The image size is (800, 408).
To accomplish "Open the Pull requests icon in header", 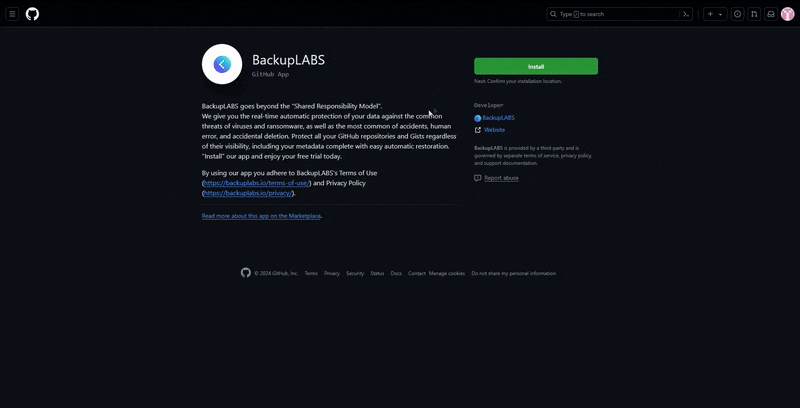I will pos(754,14).
